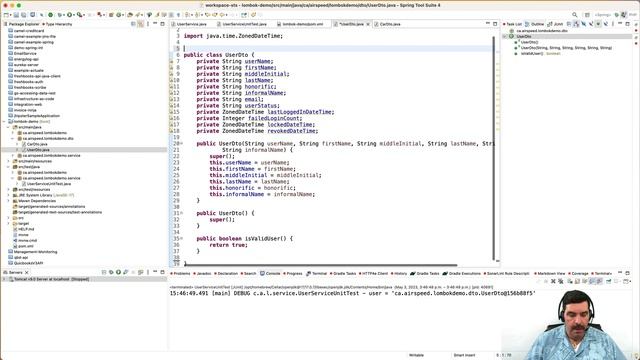Expand the ca.airspeed.lombokdemo.service package
640x360 pixels.
[13, 156]
